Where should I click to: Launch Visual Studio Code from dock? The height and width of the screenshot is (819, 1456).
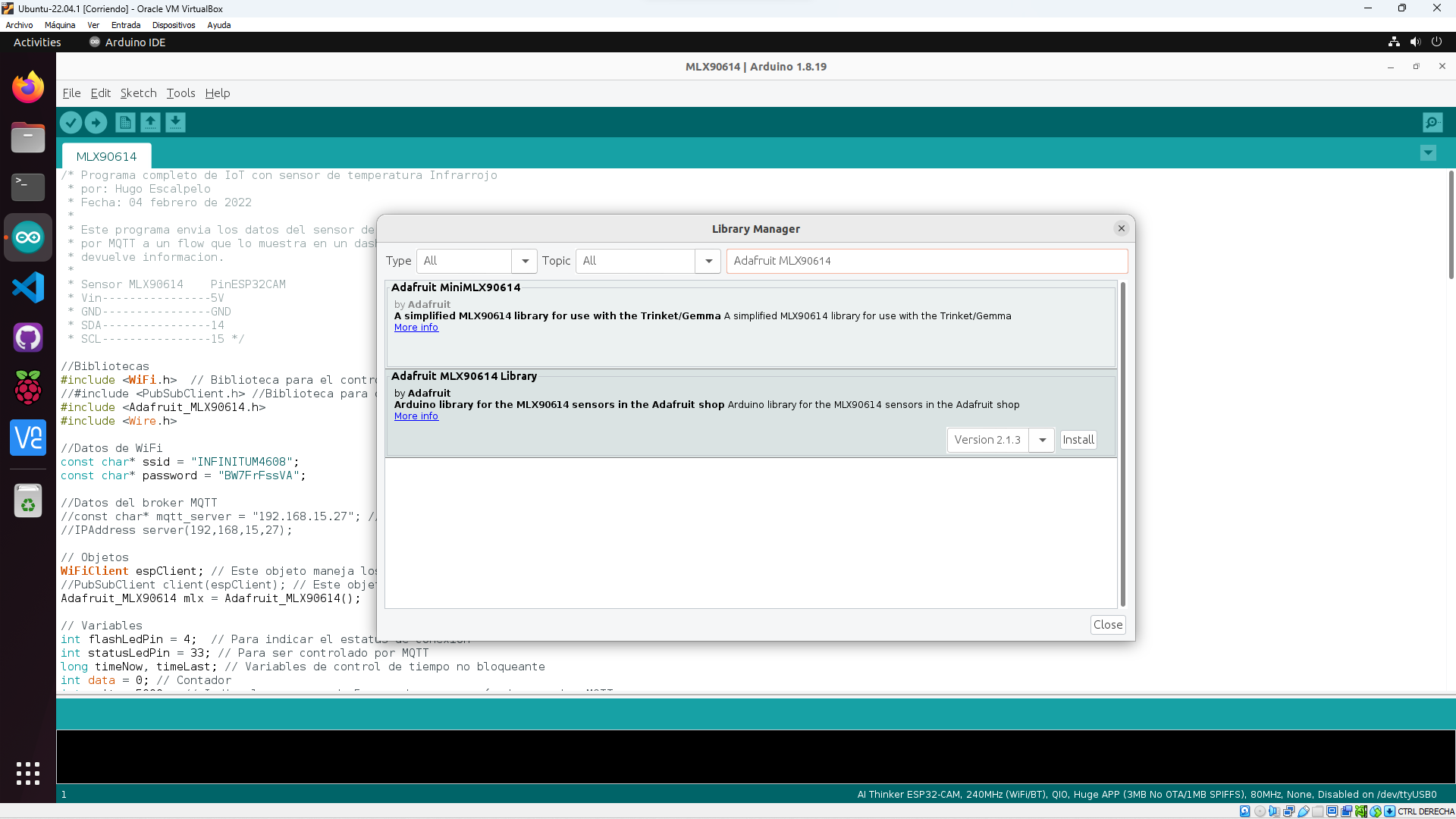pyautogui.click(x=28, y=287)
